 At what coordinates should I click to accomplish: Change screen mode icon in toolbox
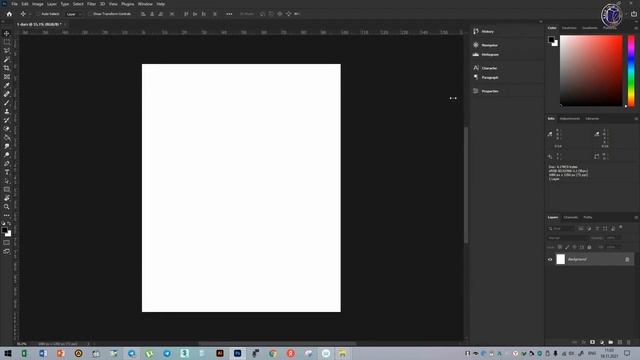7,251
